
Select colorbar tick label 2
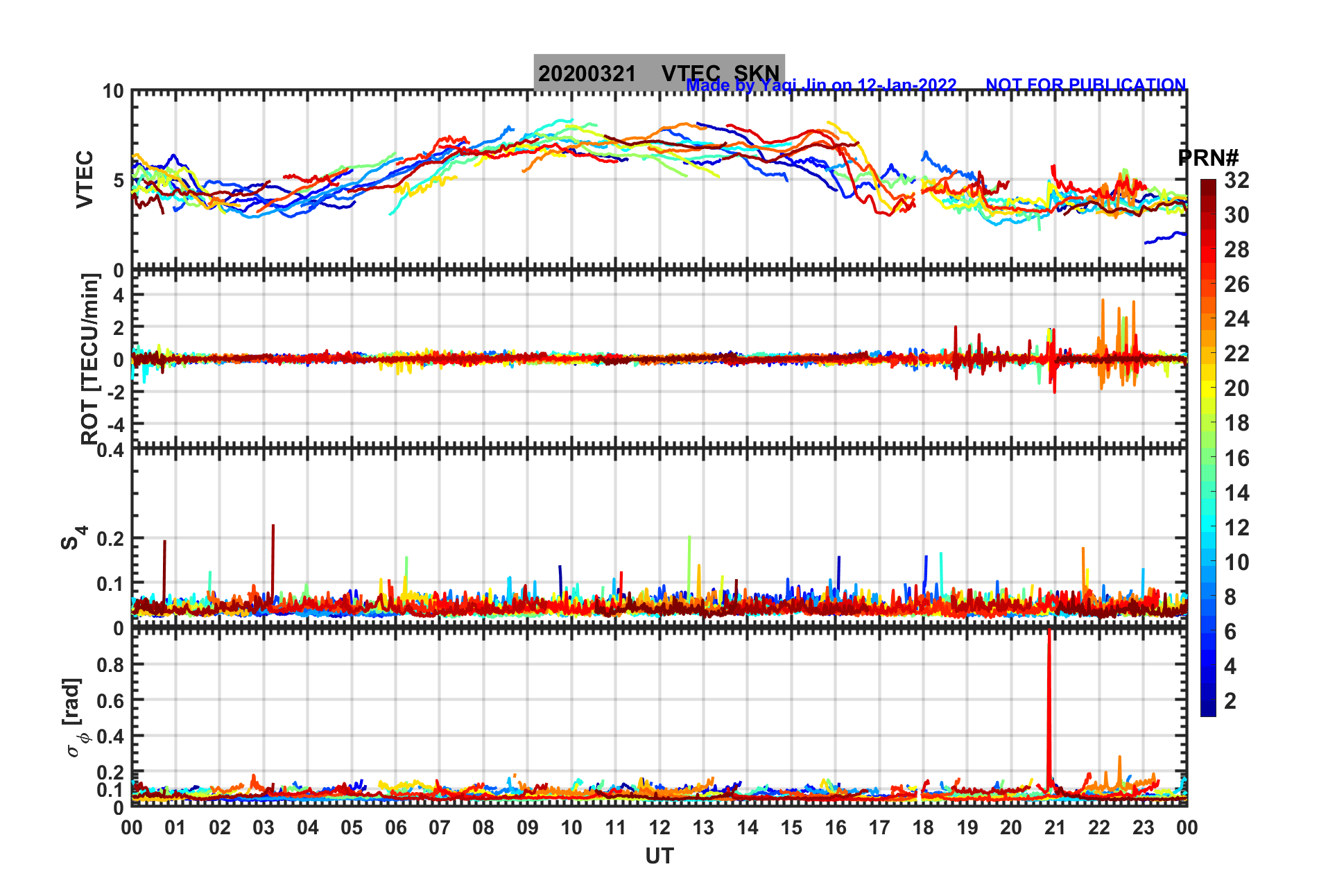(1230, 701)
